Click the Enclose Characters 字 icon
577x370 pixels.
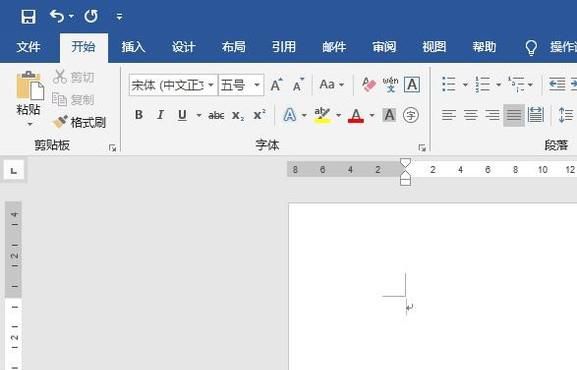pyautogui.click(x=411, y=115)
